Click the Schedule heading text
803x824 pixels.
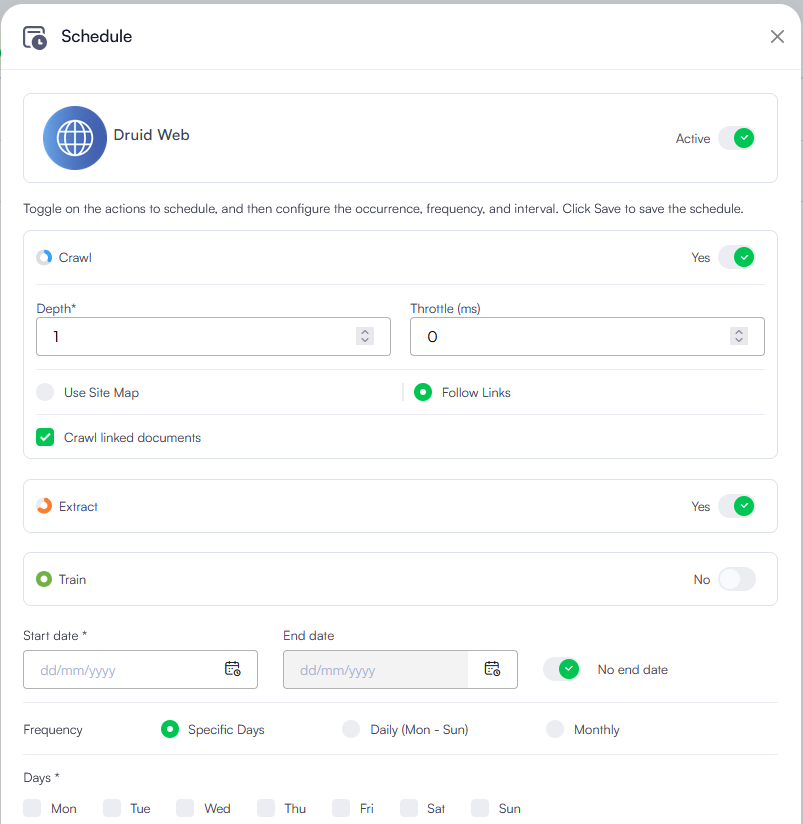(x=97, y=36)
